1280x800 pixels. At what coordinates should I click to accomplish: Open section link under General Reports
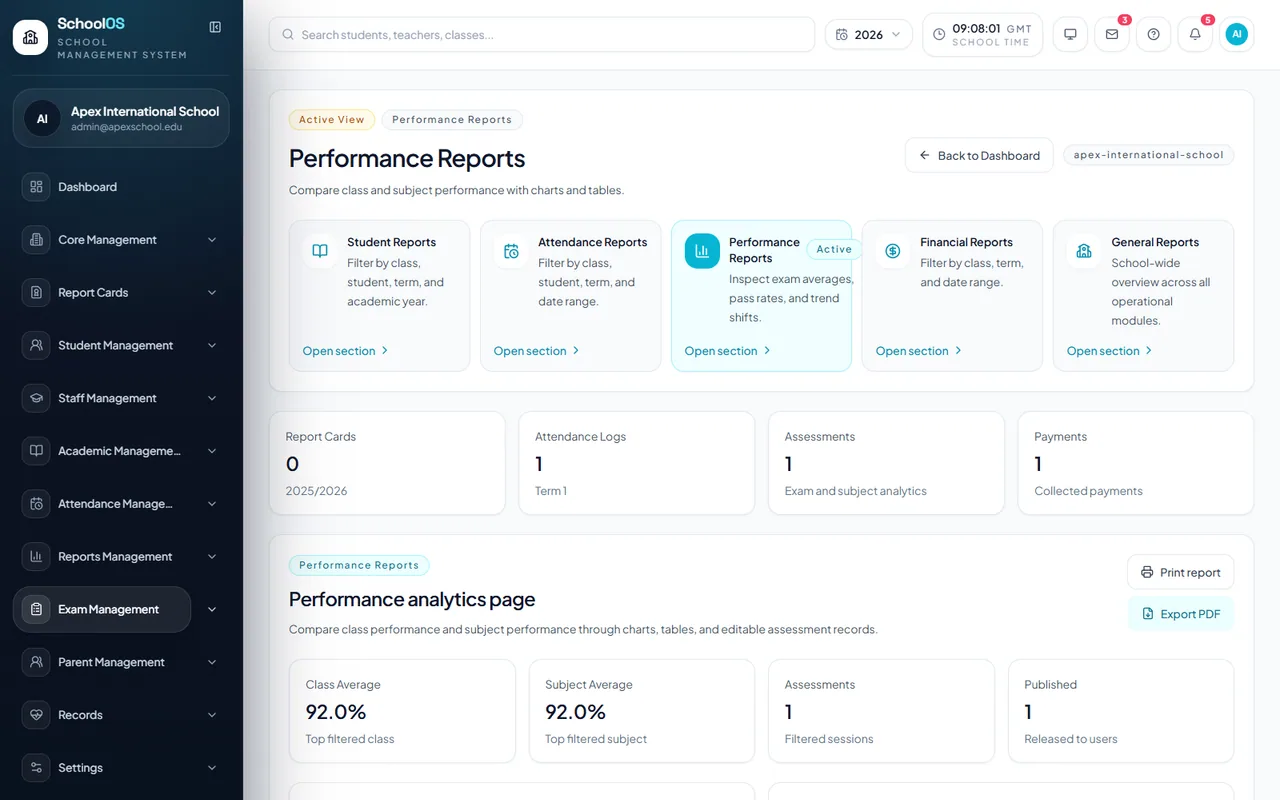1109,351
